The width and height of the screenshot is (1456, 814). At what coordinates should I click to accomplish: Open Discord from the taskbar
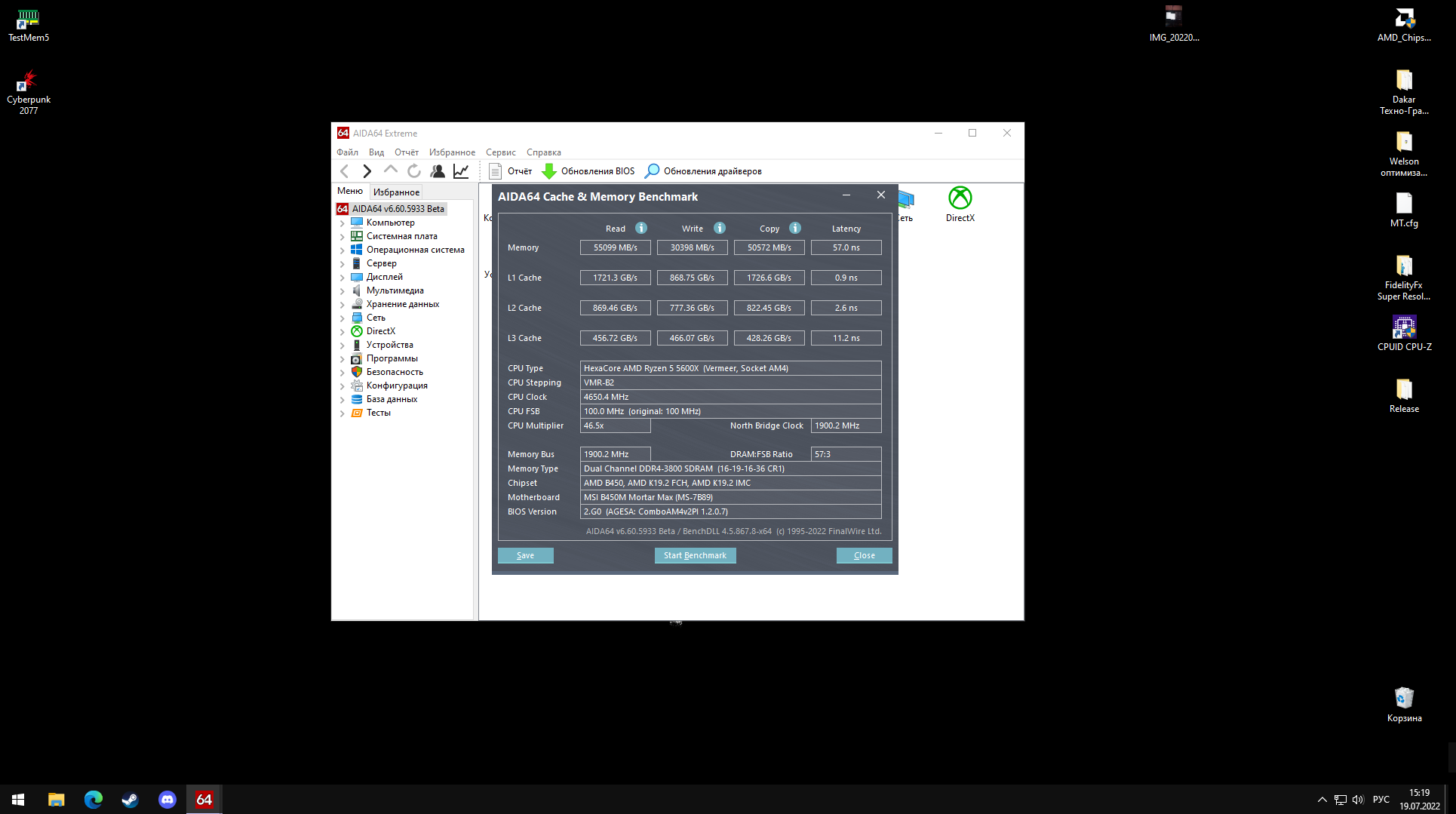click(167, 800)
